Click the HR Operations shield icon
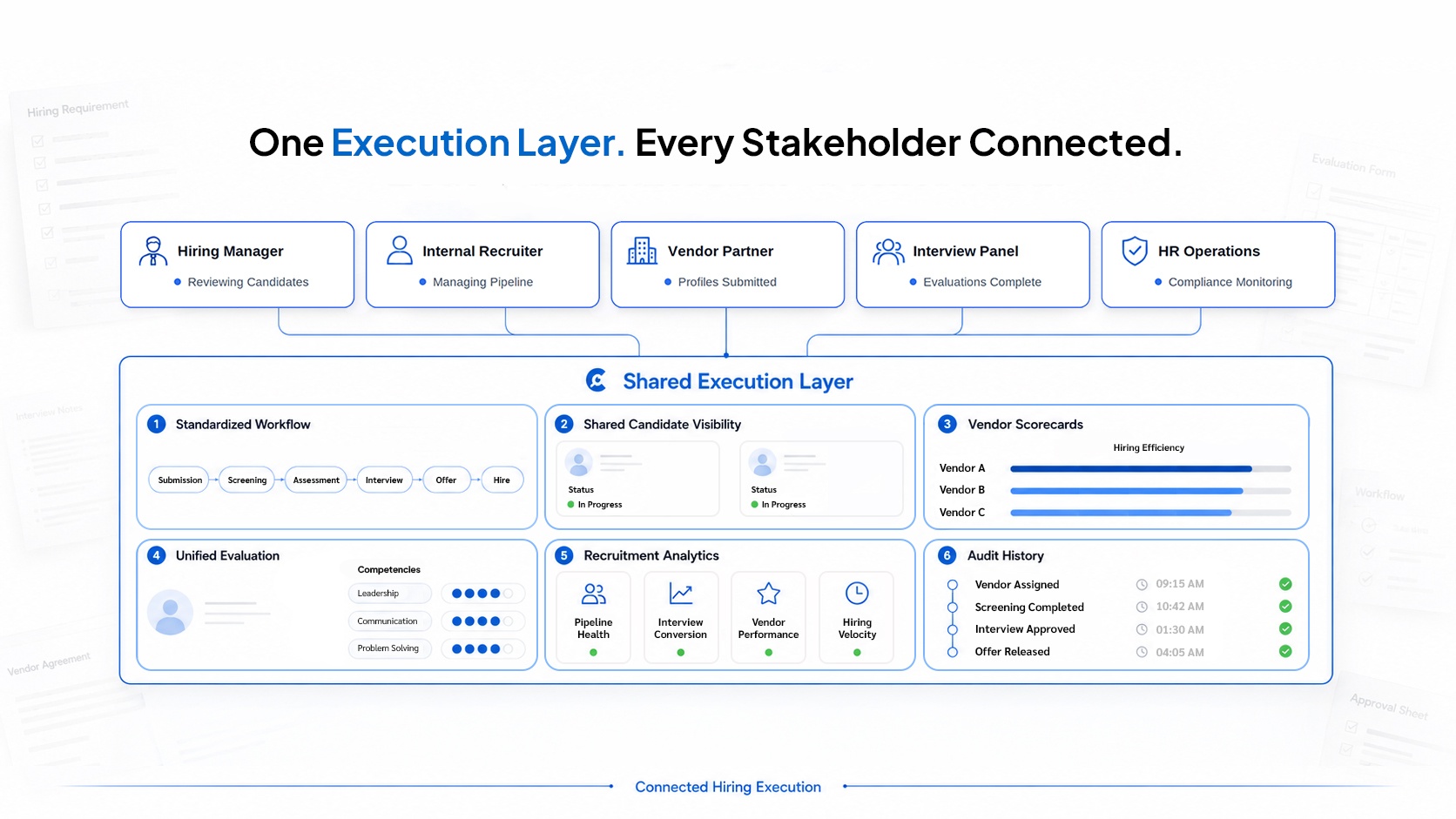Image resolution: width=1456 pixels, height=819 pixels. coord(1135,251)
